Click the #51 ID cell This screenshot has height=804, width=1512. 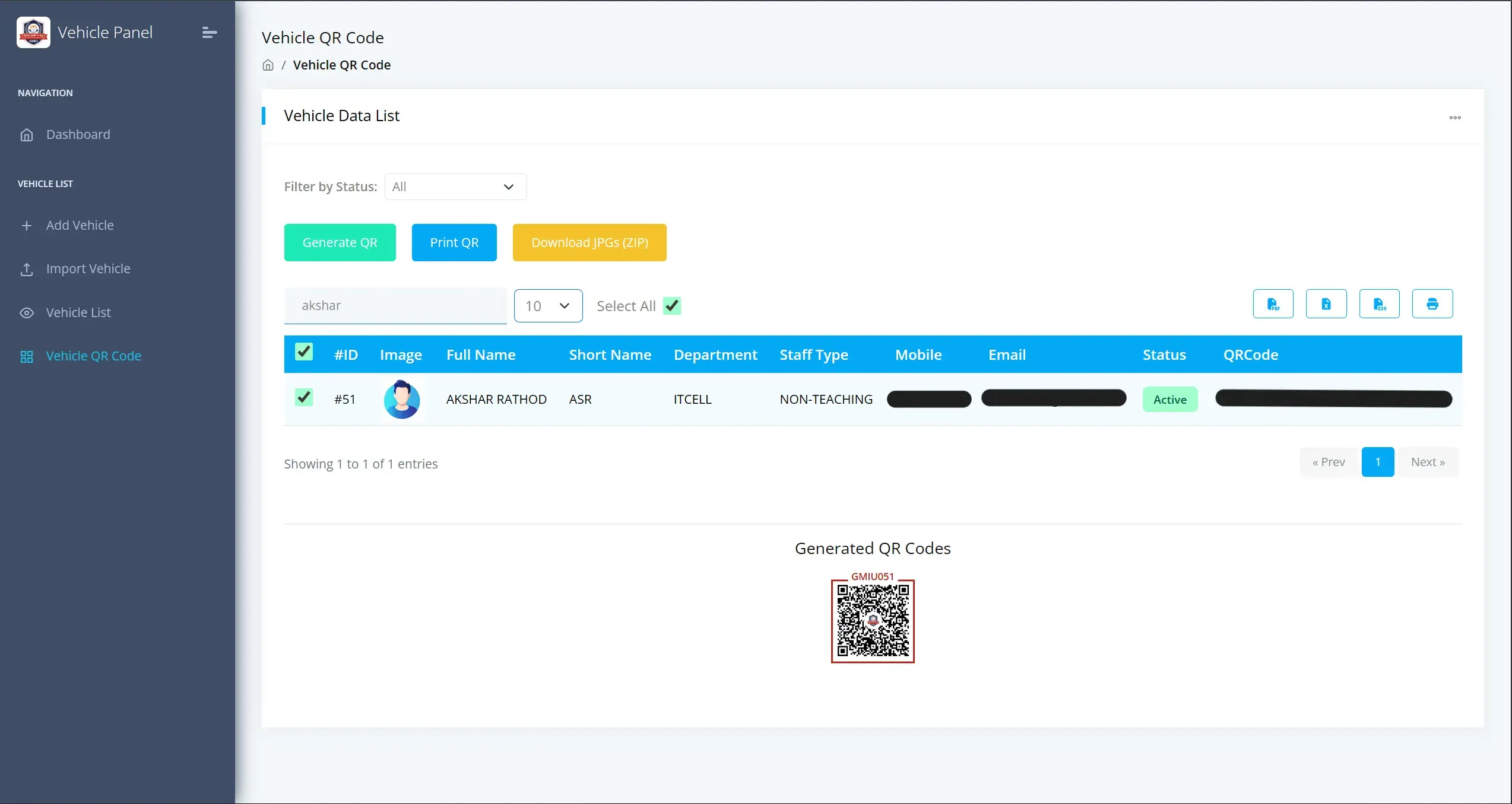345,400
